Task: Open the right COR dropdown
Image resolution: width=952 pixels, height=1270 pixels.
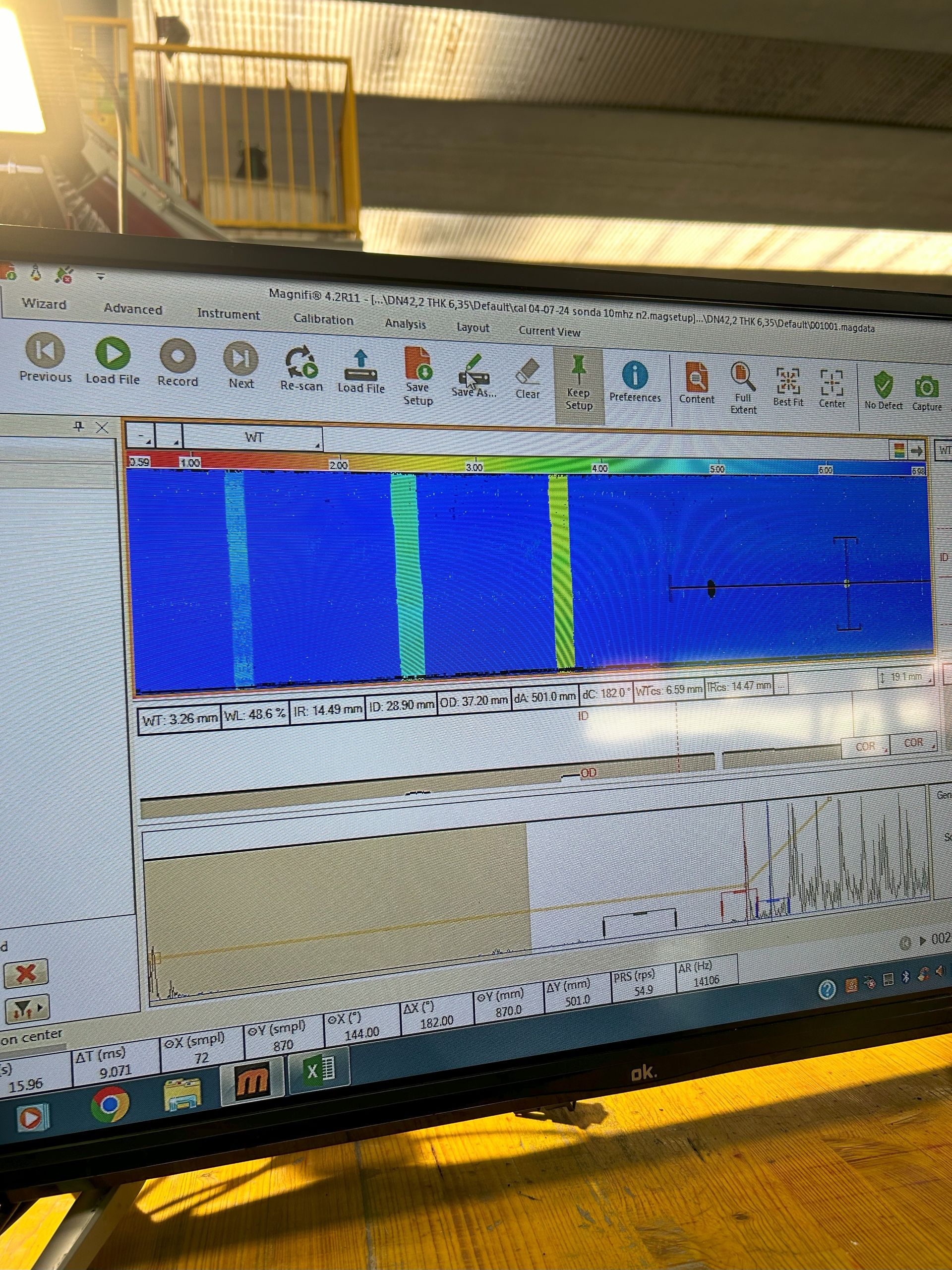Action: click(x=913, y=742)
